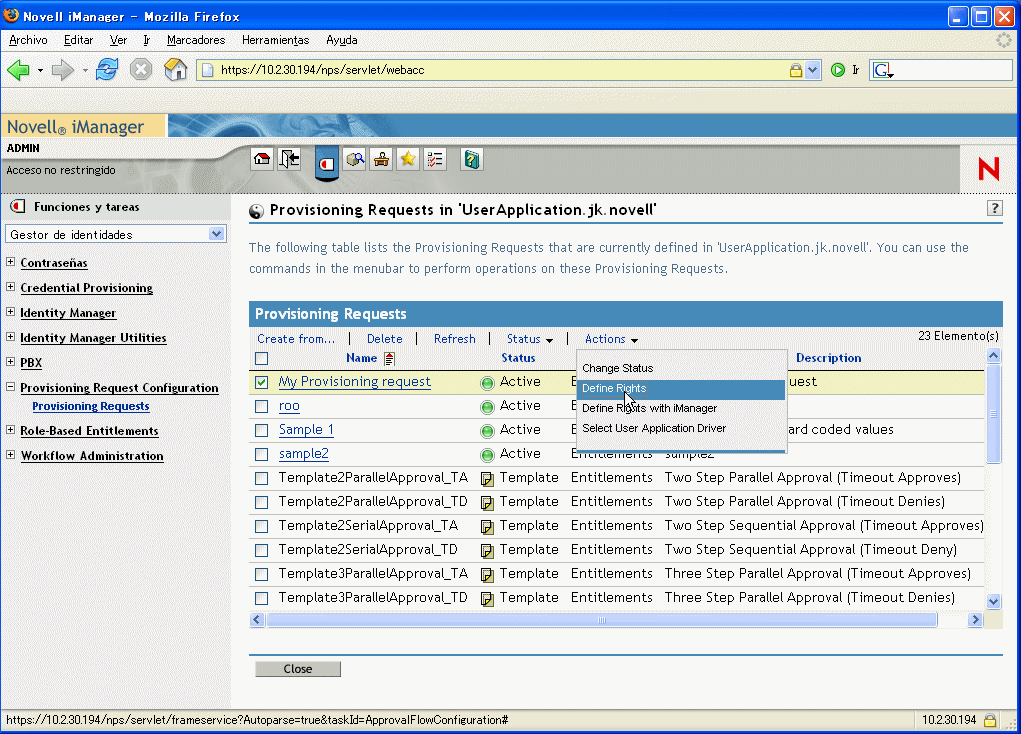This screenshot has height=734, width=1021.
Task: Open the Favorites star icon
Action: tap(408, 160)
